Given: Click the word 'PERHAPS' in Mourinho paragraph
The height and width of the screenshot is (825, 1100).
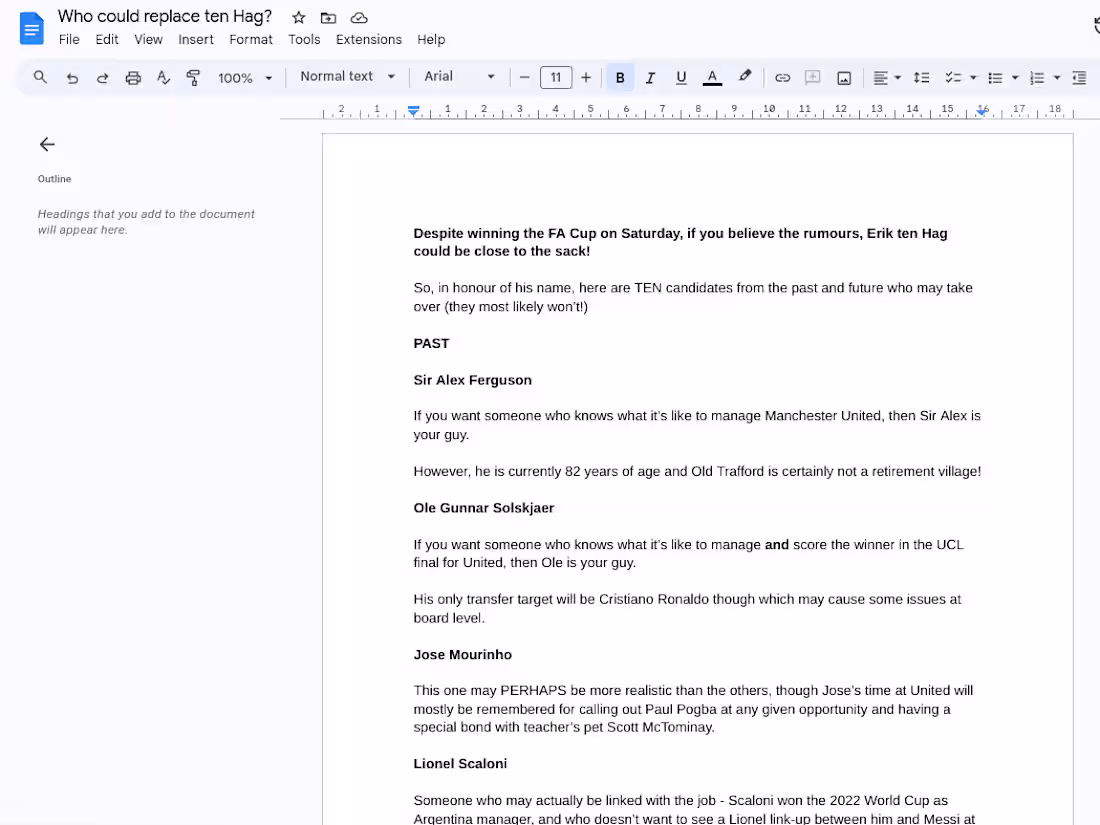Looking at the screenshot, I should (x=533, y=690).
